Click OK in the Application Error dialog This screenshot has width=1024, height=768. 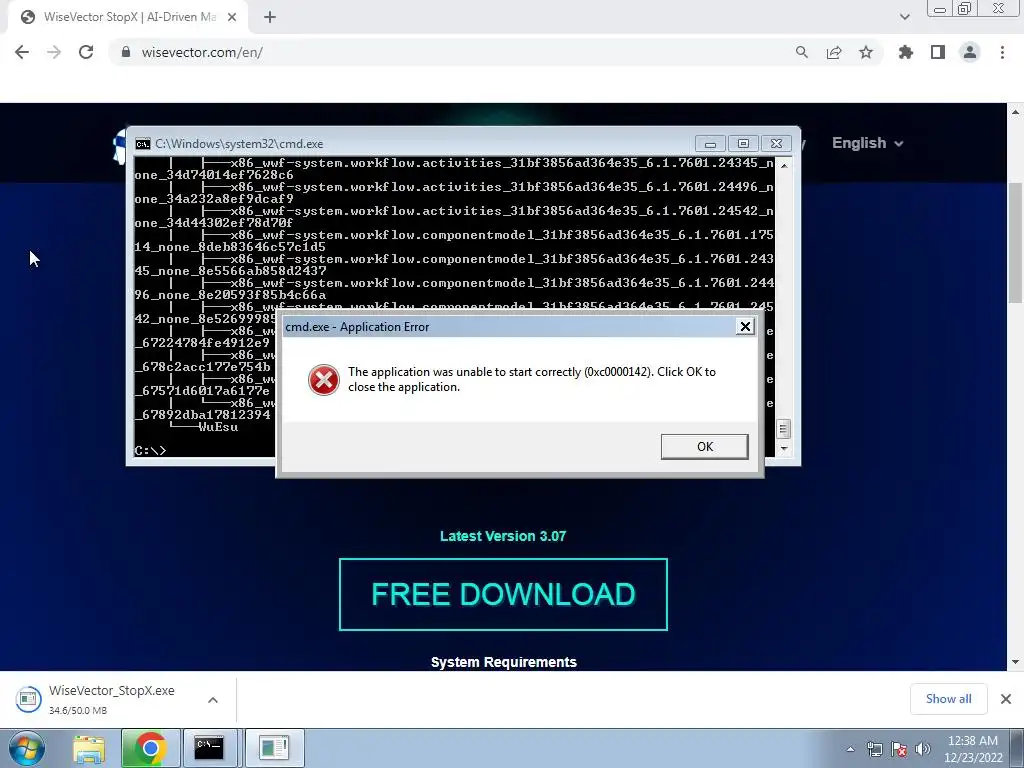(704, 447)
